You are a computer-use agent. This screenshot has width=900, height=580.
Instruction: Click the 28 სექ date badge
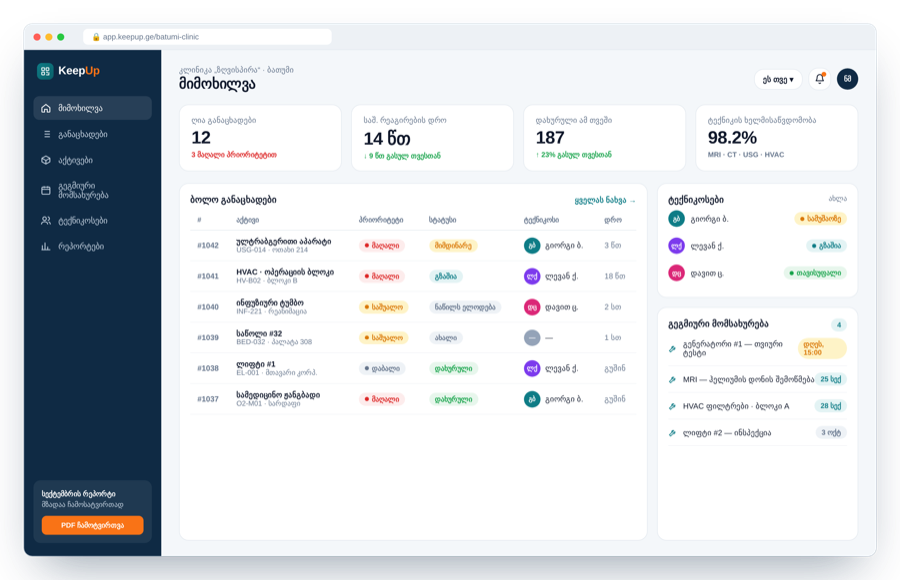point(831,406)
